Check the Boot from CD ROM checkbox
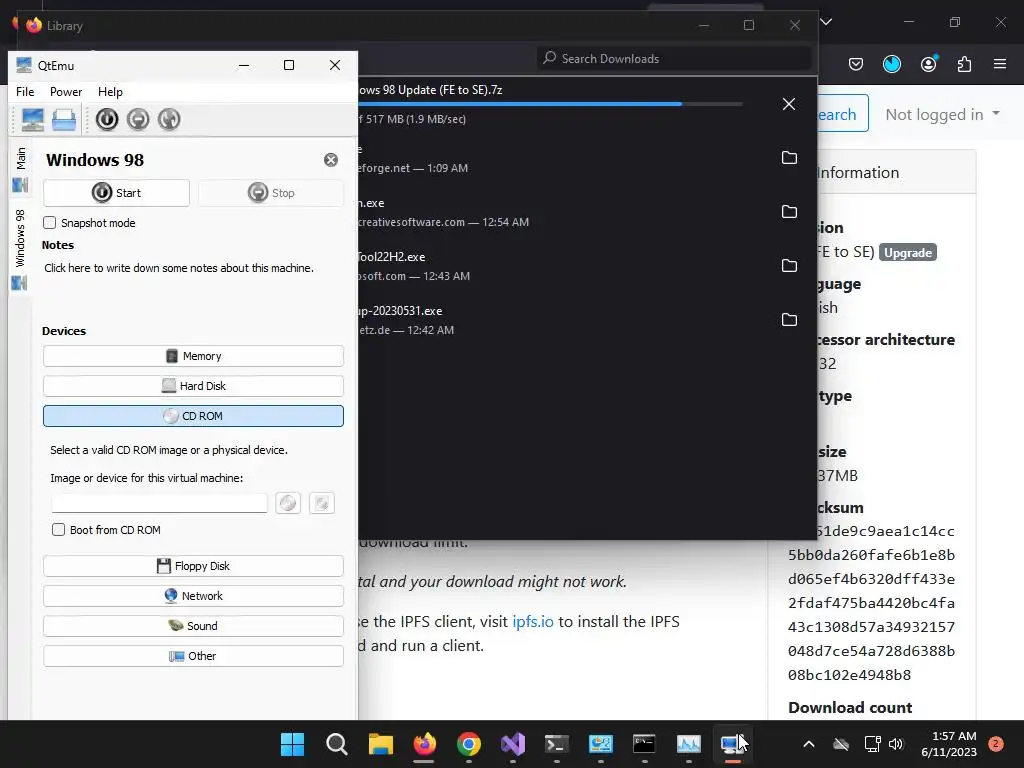The height and width of the screenshot is (768, 1024). (x=59, y=530)
